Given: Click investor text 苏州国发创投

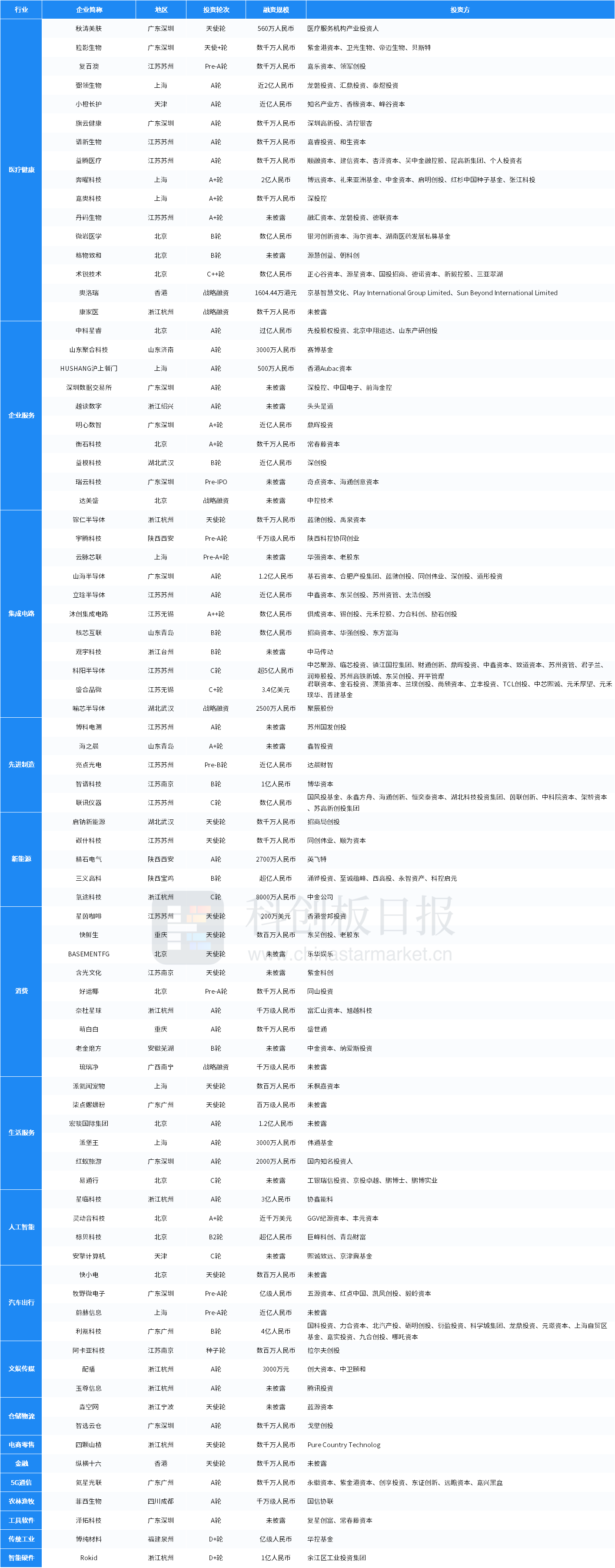Looking at the screenshot, I should [327, 727].
